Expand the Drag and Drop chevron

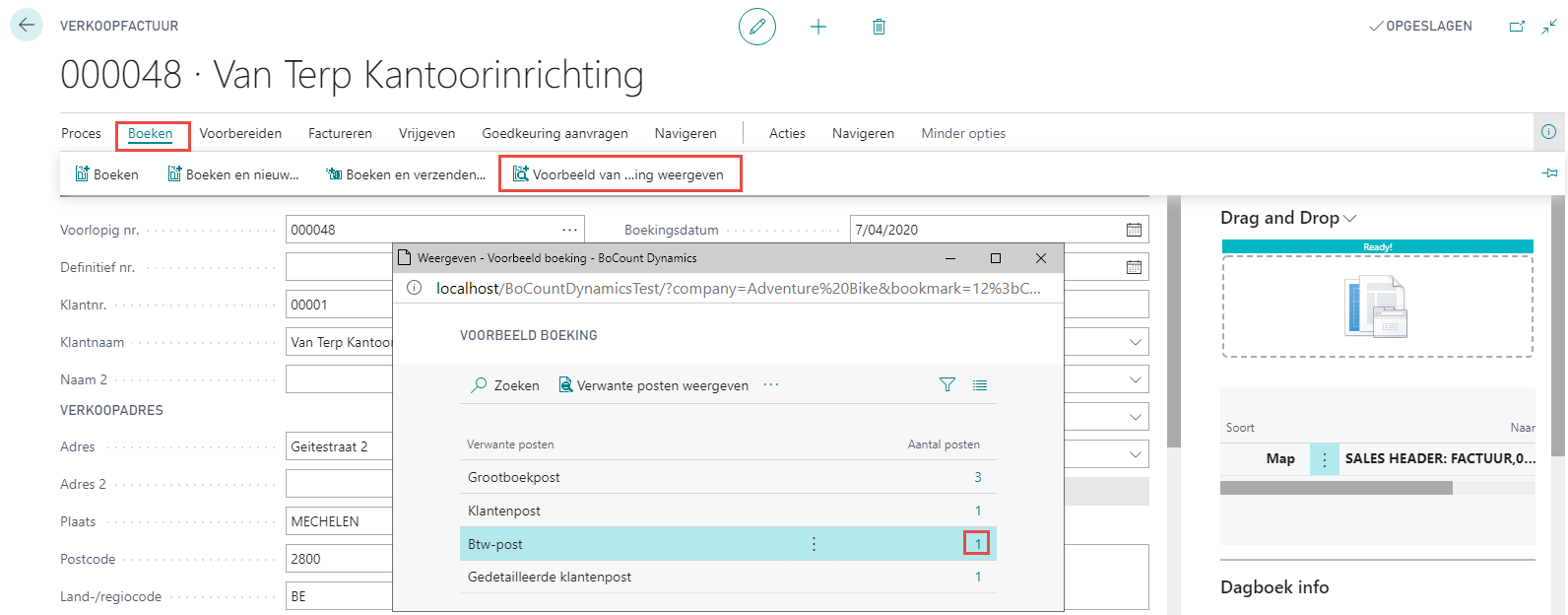1350,218
